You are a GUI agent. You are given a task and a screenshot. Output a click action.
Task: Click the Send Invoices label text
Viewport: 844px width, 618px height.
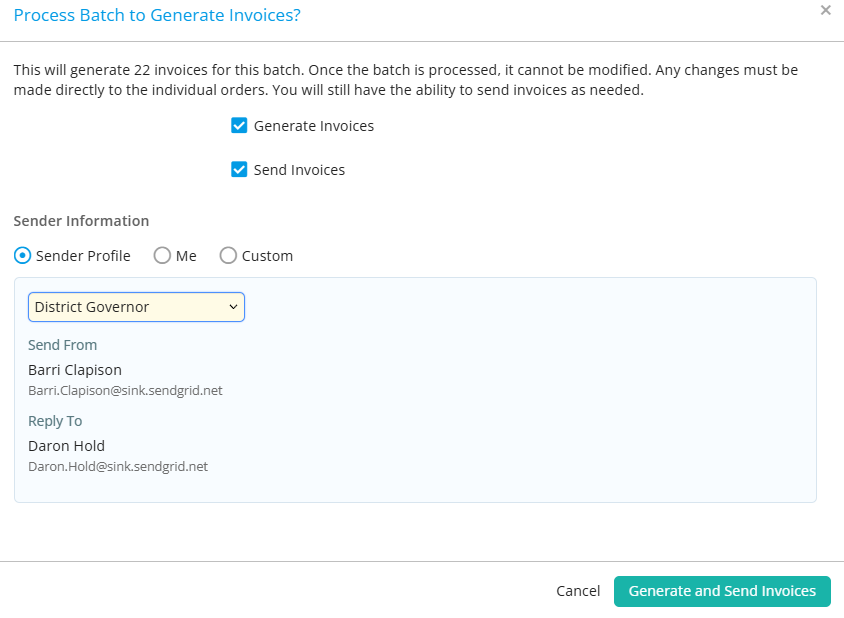(x=299, y=170)
